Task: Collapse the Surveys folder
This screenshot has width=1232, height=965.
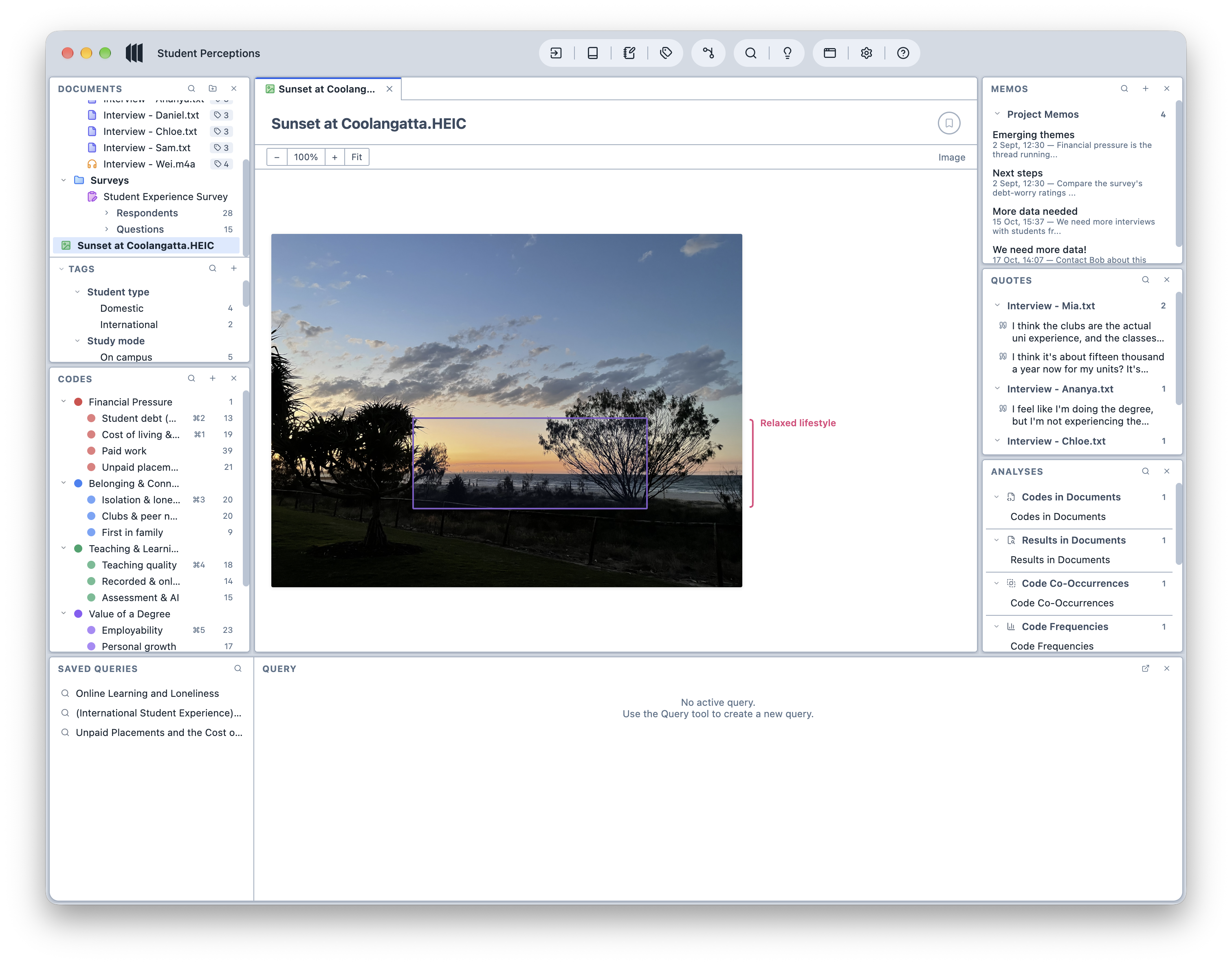Action: [x=63, y=180]
